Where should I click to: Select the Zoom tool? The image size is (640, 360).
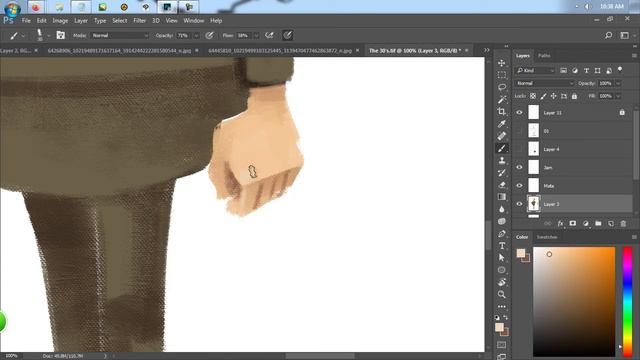pos(502,294)
